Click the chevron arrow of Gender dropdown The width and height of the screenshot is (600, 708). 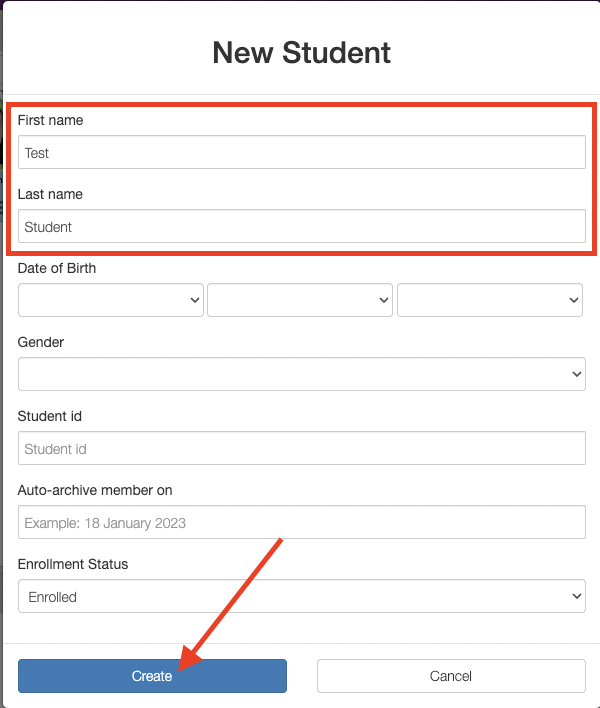click(x=577, y=374)
